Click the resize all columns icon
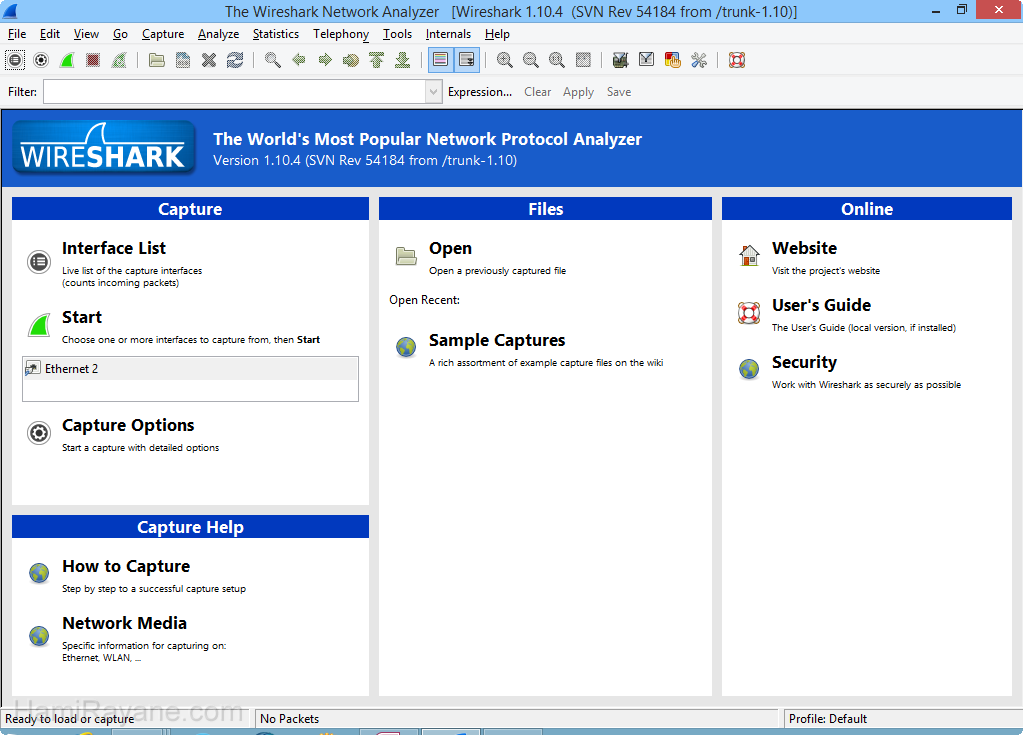Screen dimensions: 1023x735 click(583, 60)
